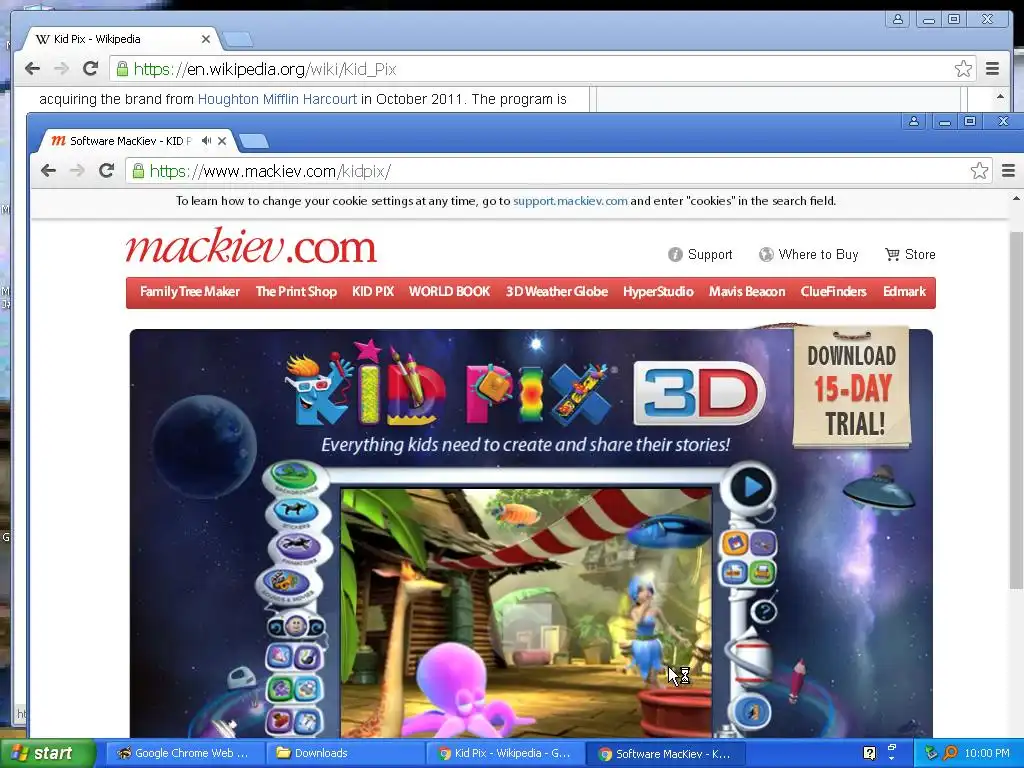The width and height of the screenshot is (1024, 768).
Task: Bookmark the Wikipedia page with the star
Action: tap(963, 69)
